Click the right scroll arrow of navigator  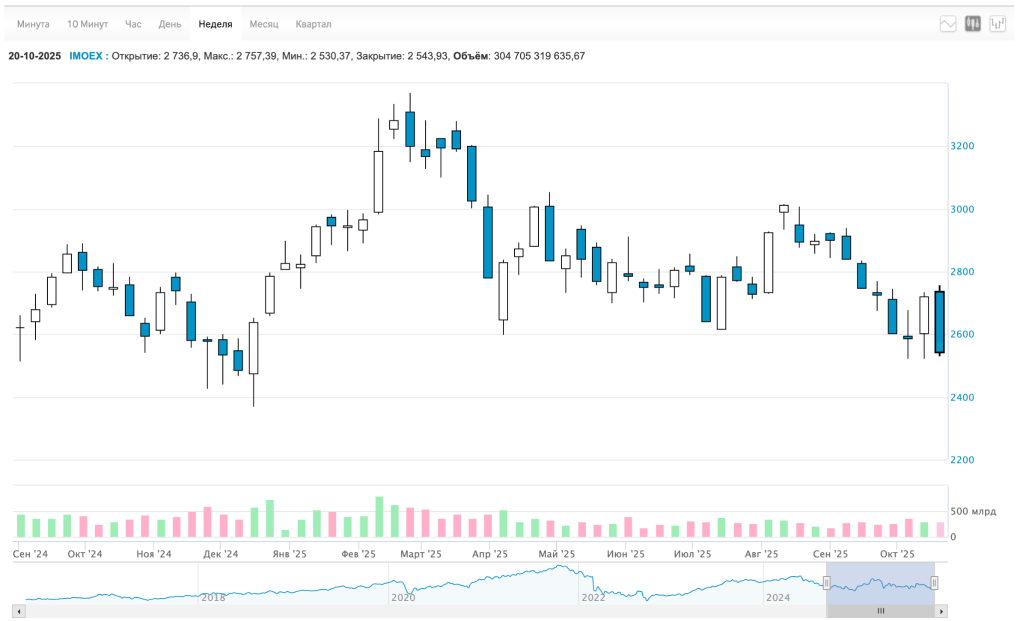(941, 611)
